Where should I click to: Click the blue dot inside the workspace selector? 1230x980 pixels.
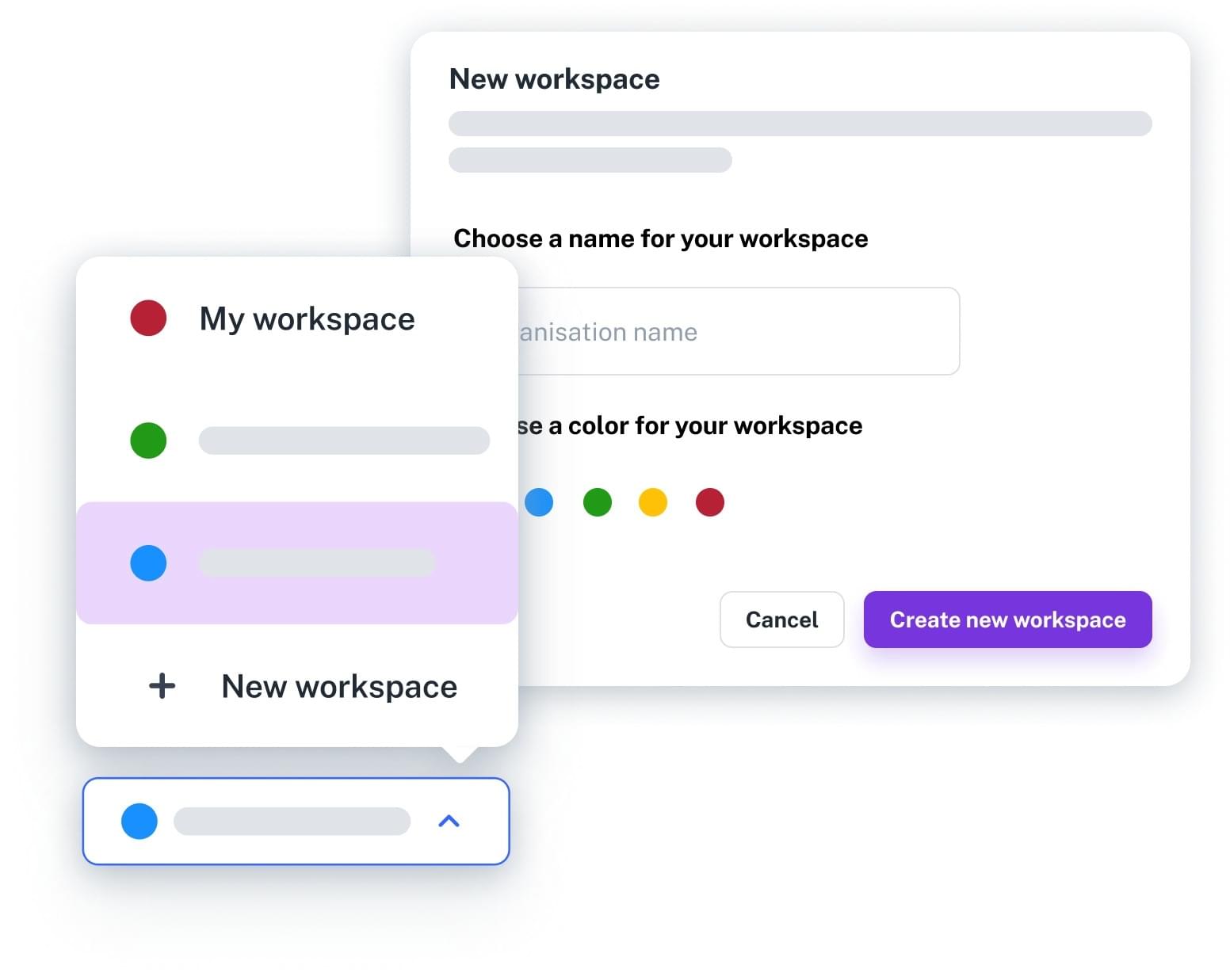click(x=139, y=821)
